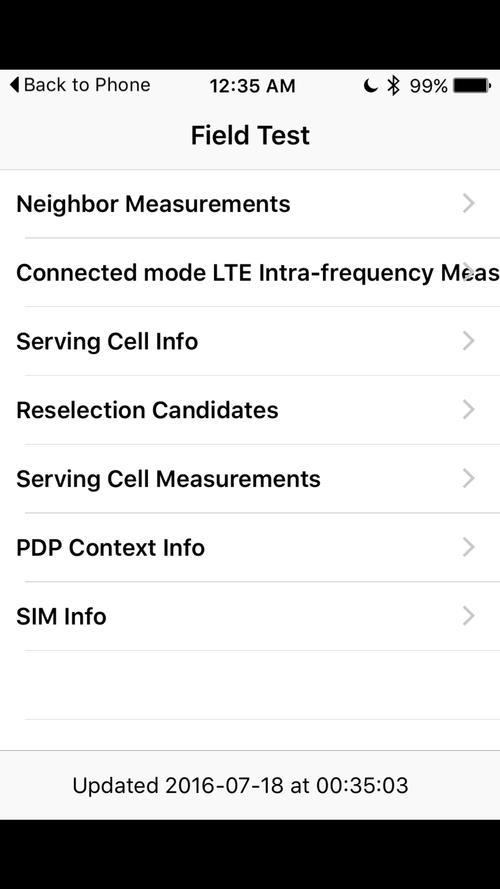This screenshot has width=500, height=889.
Task: Open Connected mode LTE Intra-frequency Measurements
Action: coord(250,273)
